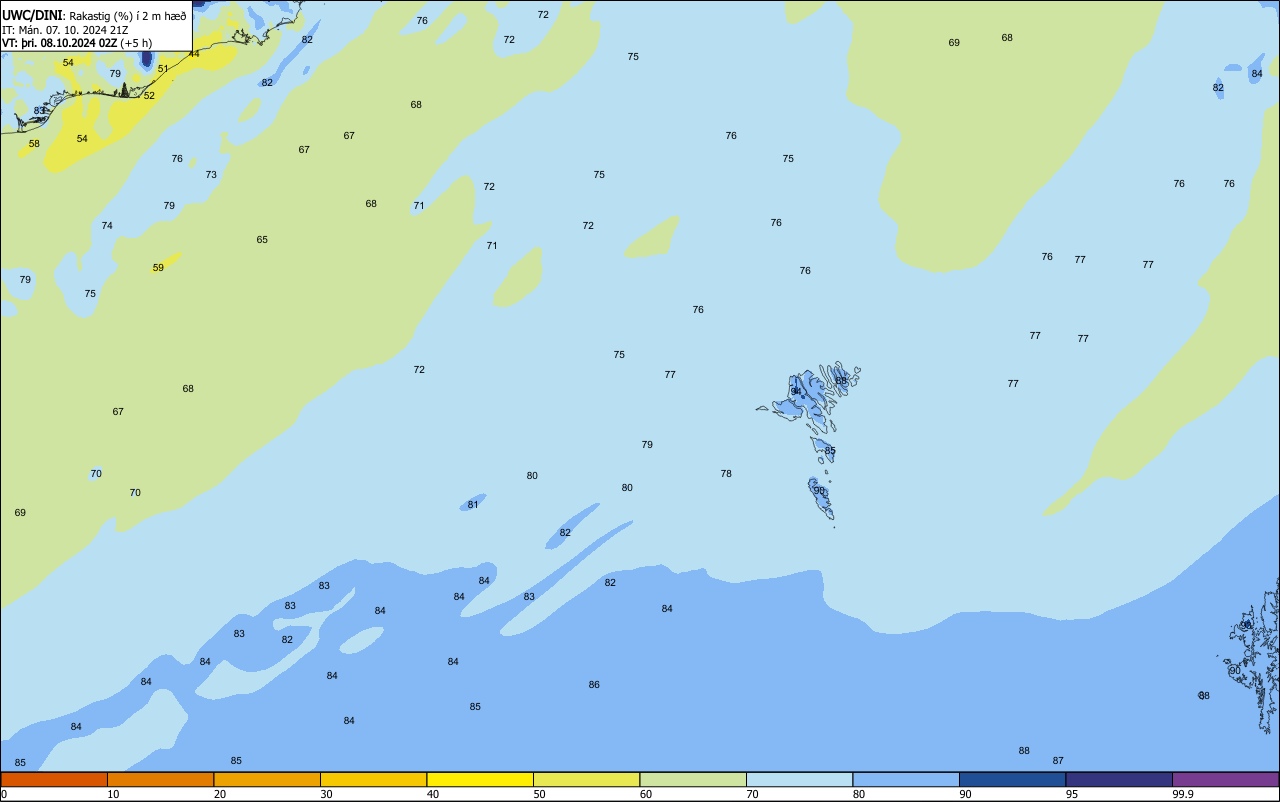
Task: Click the 'IT: Mán. 07. 10. 2024 21Z' line
Action: (65, 30)
